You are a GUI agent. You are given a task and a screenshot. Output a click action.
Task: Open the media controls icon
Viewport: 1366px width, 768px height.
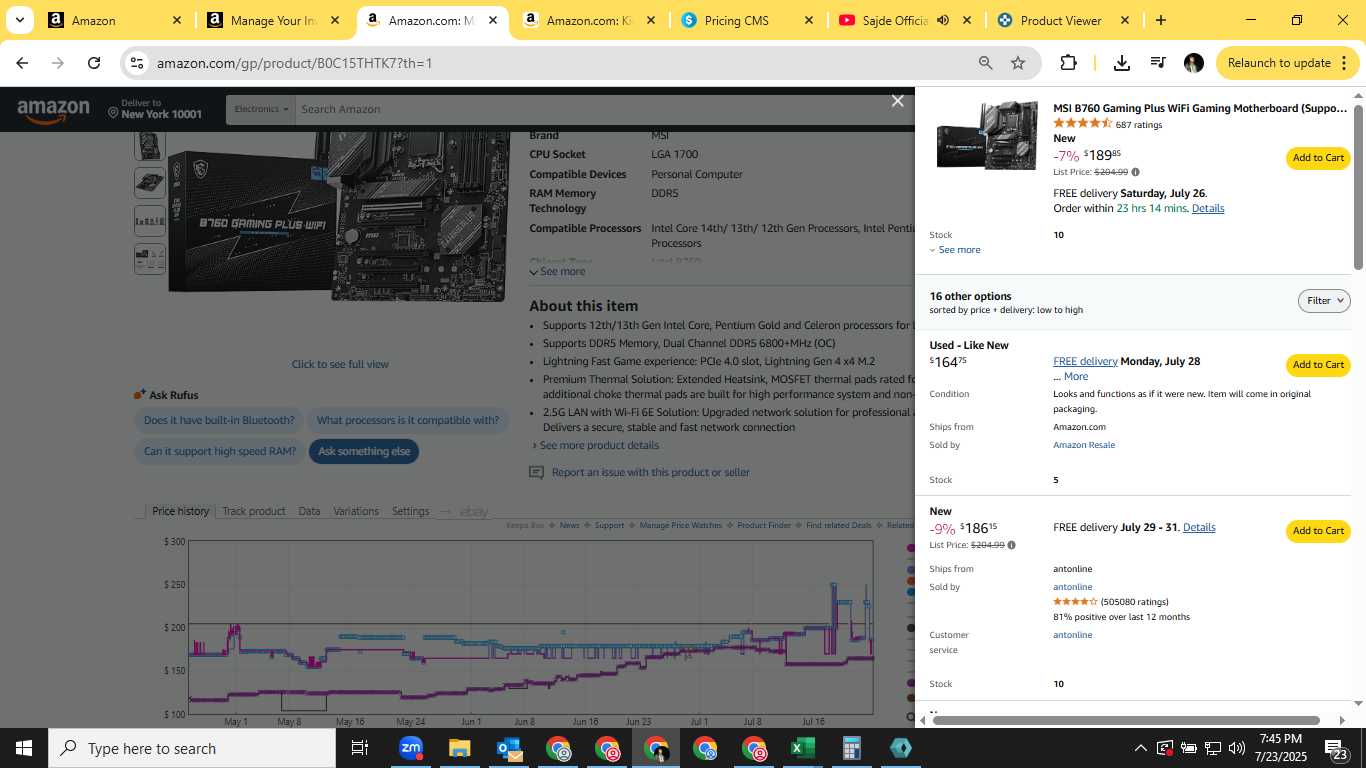1158,63
